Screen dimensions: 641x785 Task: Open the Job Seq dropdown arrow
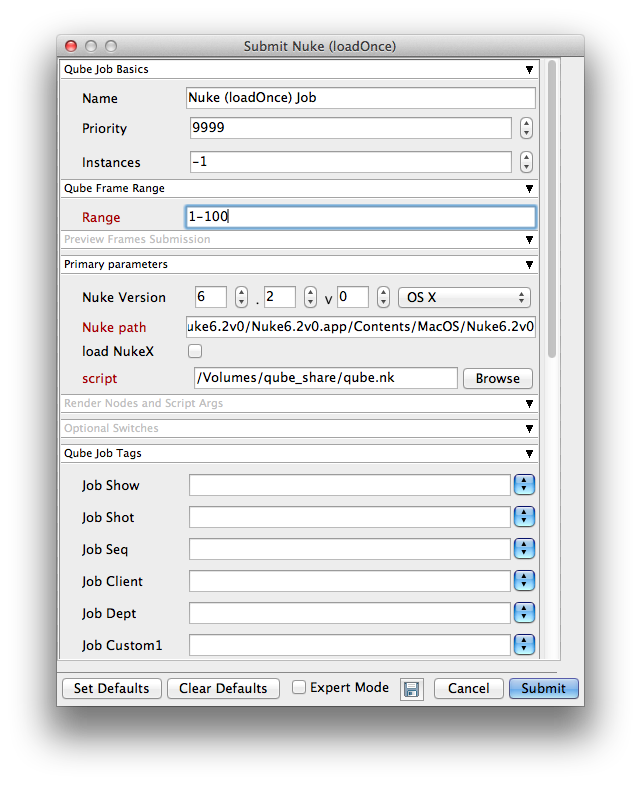coord(524,549)
